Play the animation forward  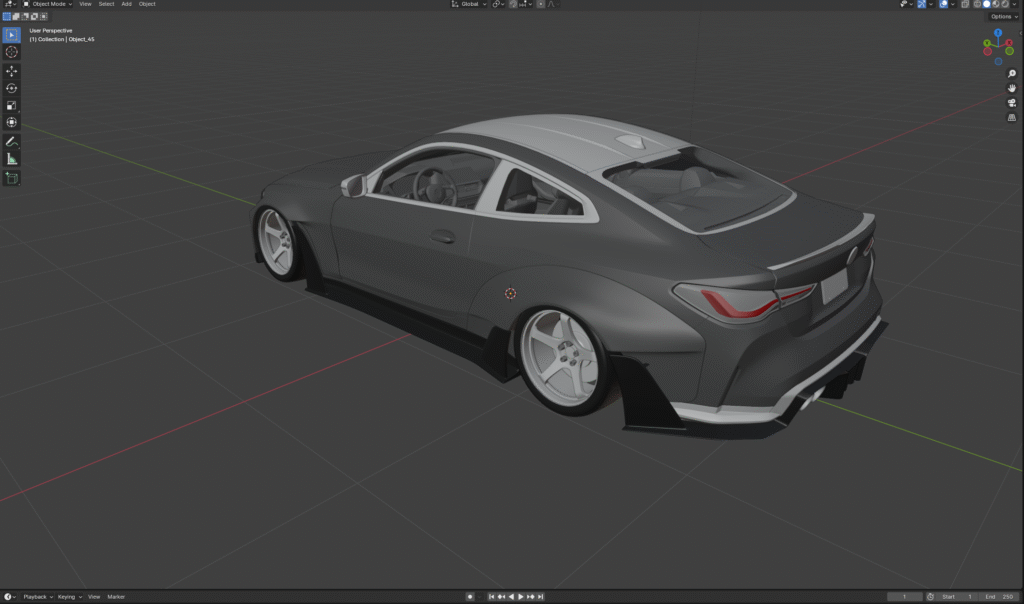coord(520,597)
